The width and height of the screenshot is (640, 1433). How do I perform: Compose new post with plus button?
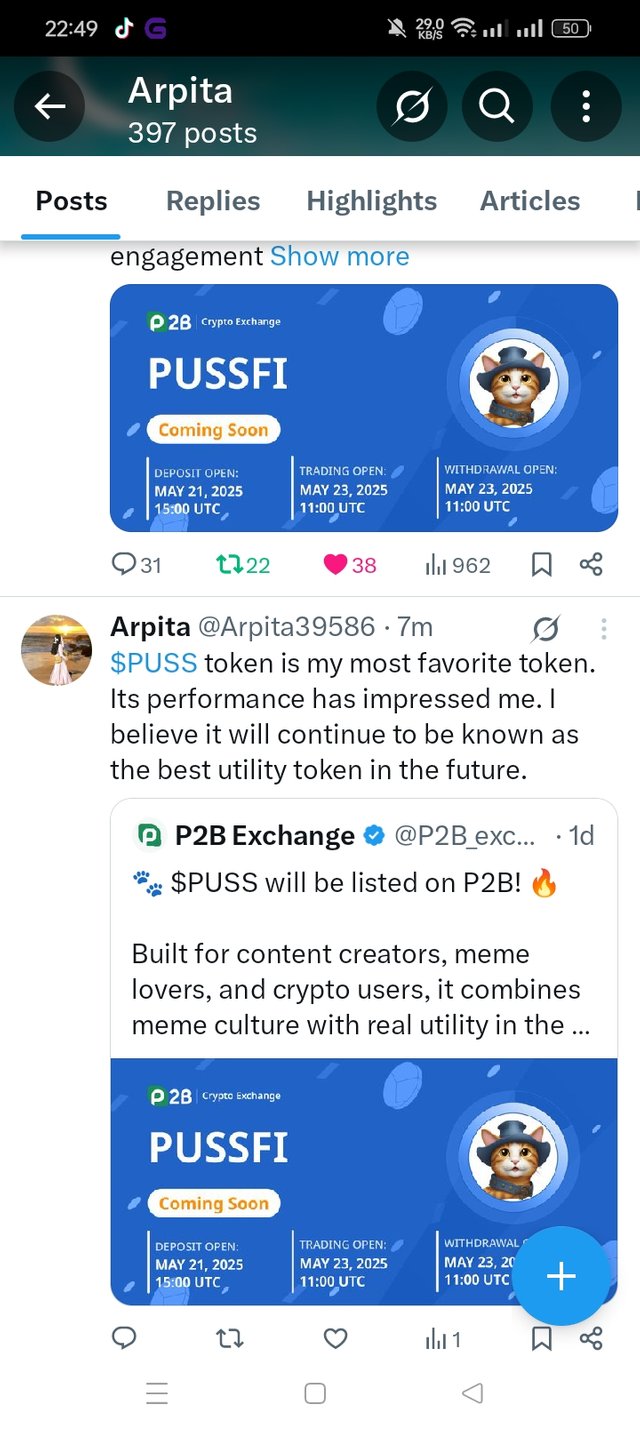click(561, 1276)
